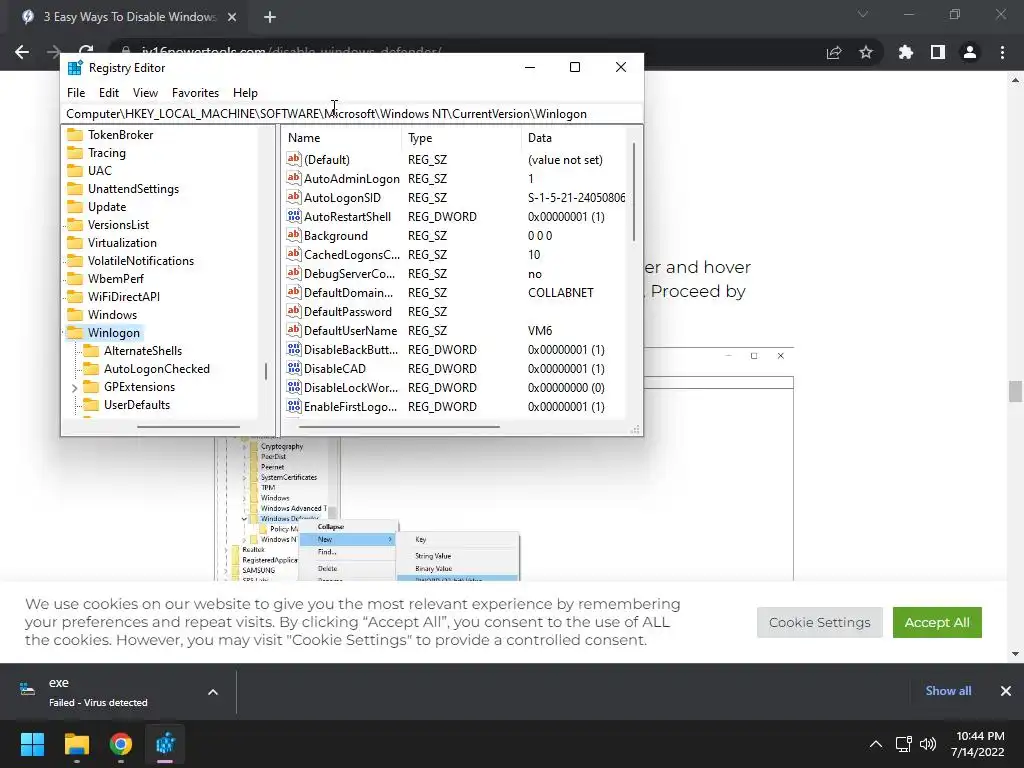Viewport: 1024px width, 768px height.
Task: Click Show all downloads link
Action: coord(948,690)
